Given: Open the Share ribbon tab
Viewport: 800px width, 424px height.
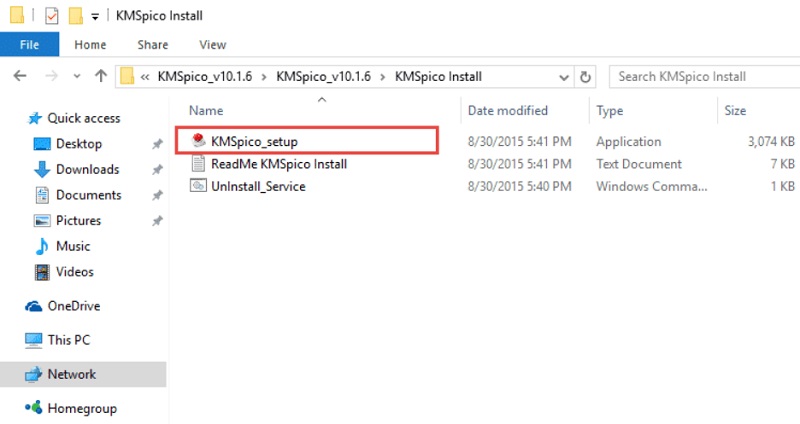Looking at the screenshot, I should pos(153,45).
